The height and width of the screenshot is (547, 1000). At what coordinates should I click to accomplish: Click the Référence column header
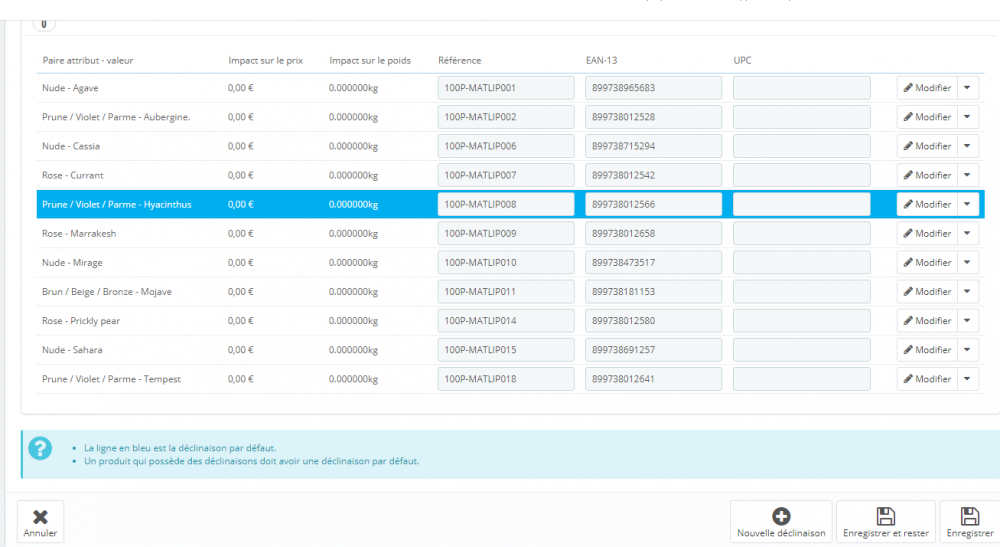459,61
